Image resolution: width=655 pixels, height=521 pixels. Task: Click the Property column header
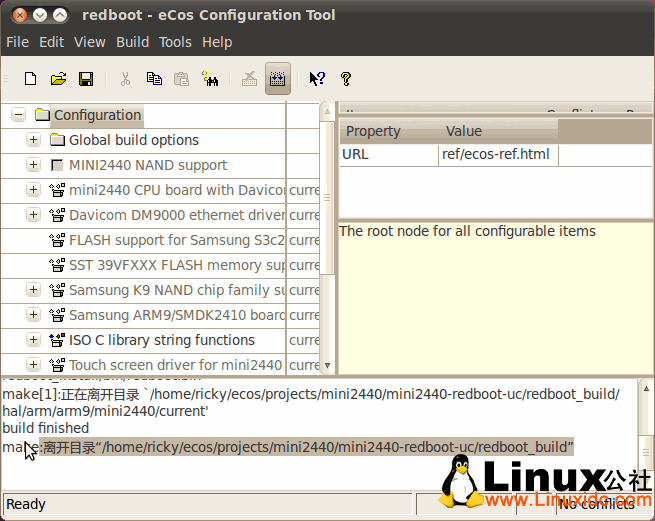click(373, 131)
